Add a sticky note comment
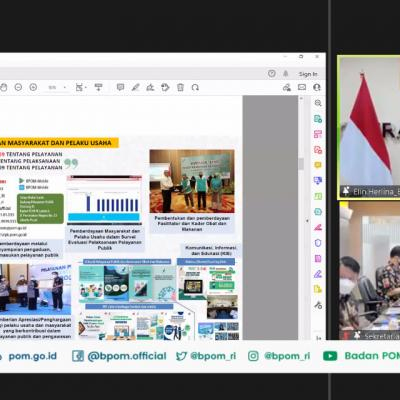This screenshot has height=400, width=400. pyautogui.click(x=120, y=87)
